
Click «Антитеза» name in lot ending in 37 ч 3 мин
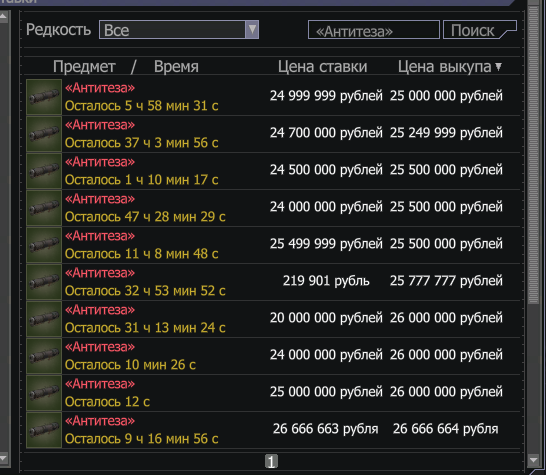point(100,125)
